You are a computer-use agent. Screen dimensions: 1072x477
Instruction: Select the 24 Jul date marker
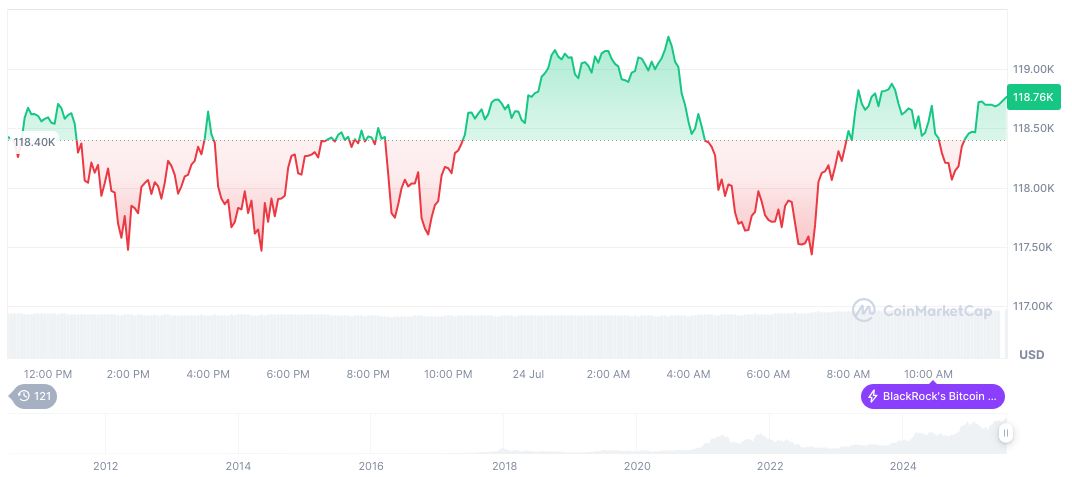[x=527, y=374]
